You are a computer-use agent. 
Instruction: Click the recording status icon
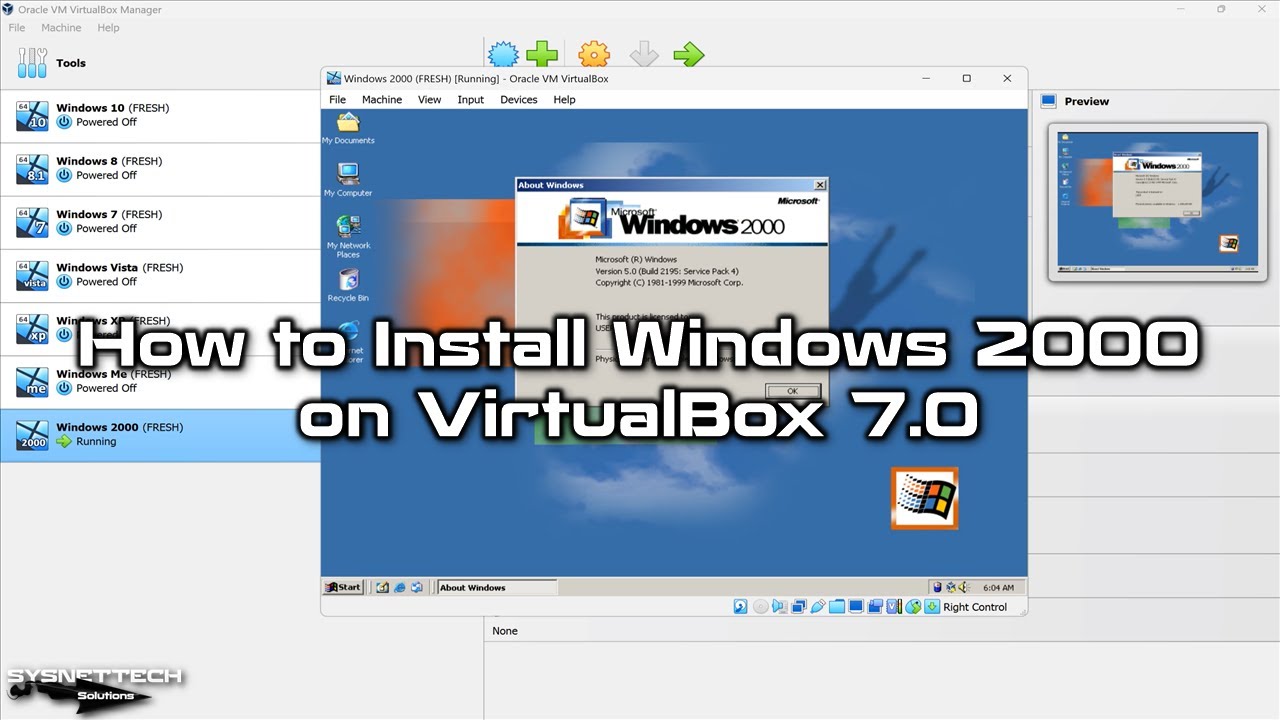coord(875,607)
